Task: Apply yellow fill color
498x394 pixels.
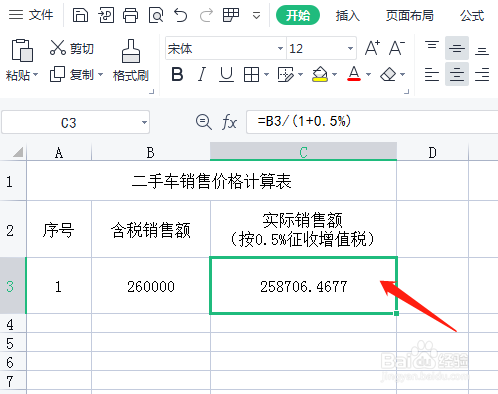Action: 320,74
